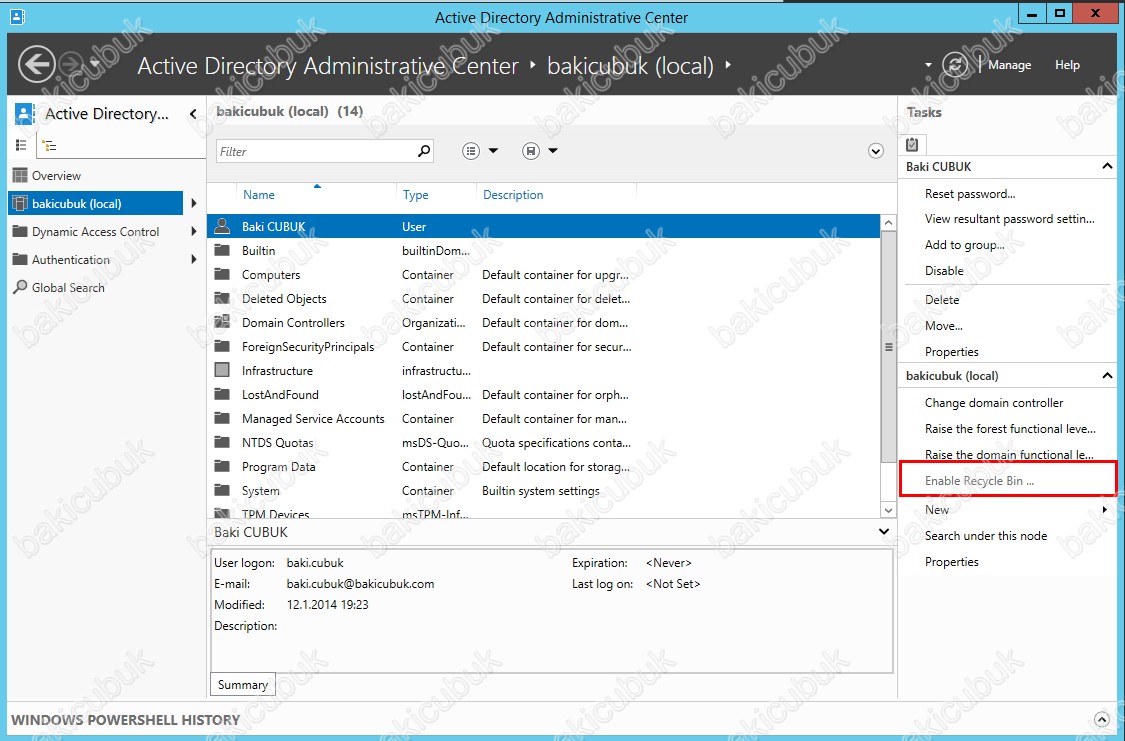Viewport: 1125px width, 741px height.
Task: Click the list scrollbar up arrow
Action: [x=888, y=222]
